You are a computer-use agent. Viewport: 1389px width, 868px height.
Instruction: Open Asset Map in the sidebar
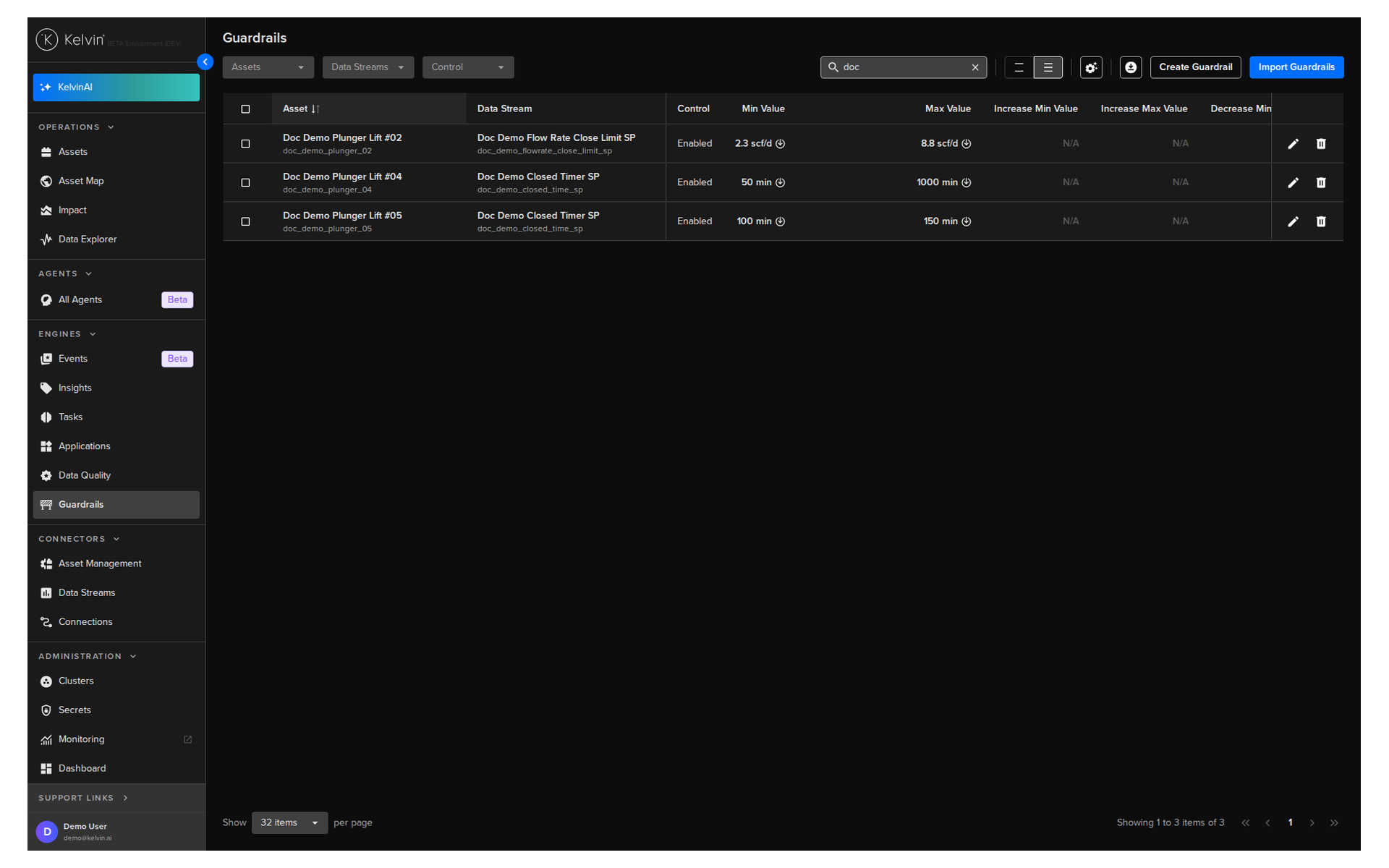click(116, 182)
